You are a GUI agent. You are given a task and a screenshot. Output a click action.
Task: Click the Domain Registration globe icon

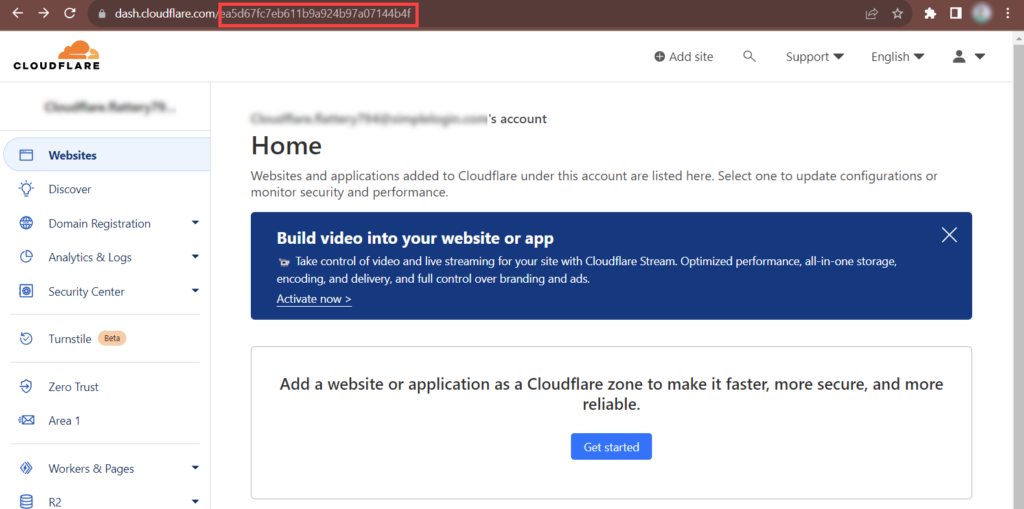[x=26, y=223]
